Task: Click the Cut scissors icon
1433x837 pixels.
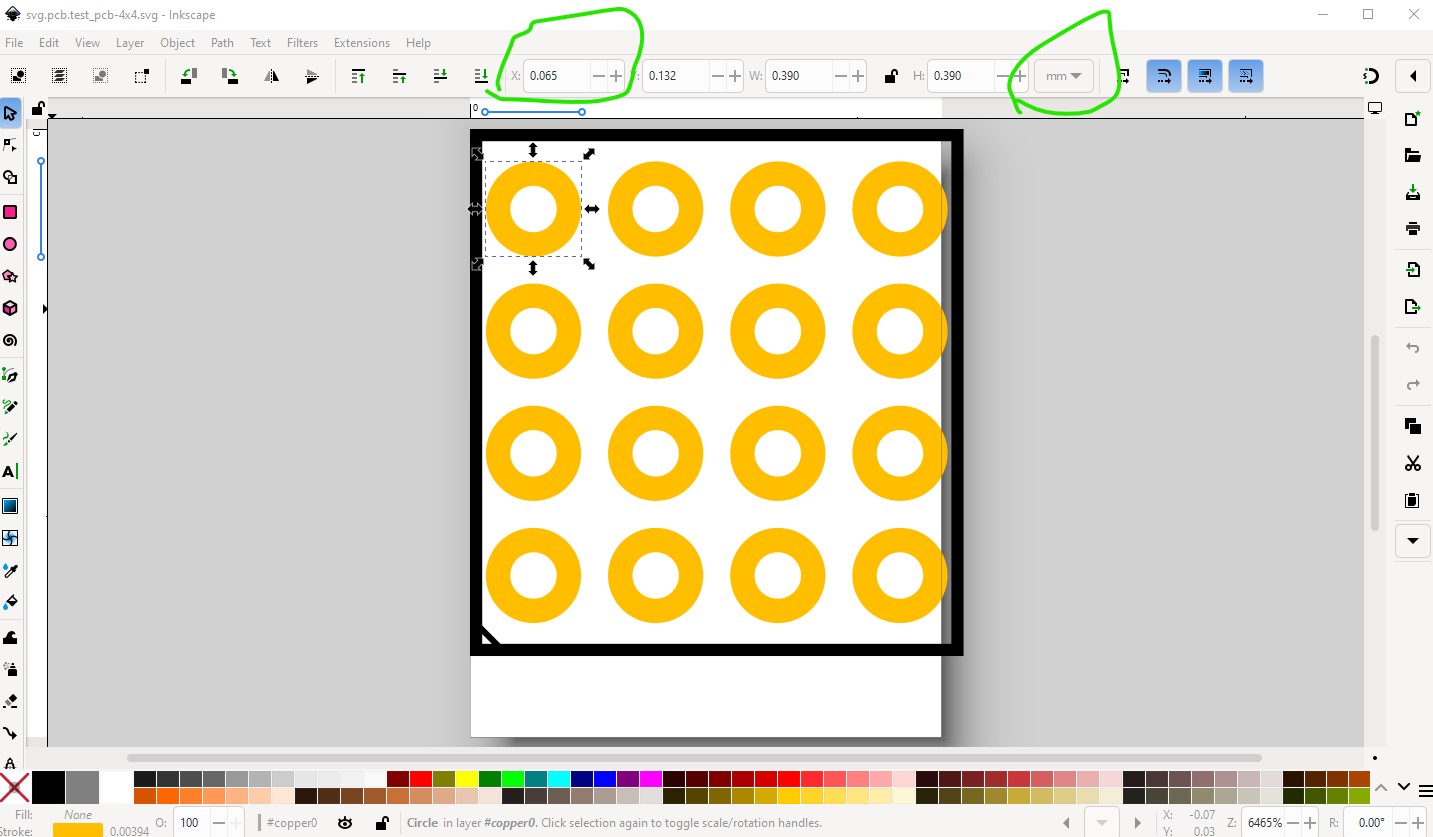Action: click(x=1412, y=463)
